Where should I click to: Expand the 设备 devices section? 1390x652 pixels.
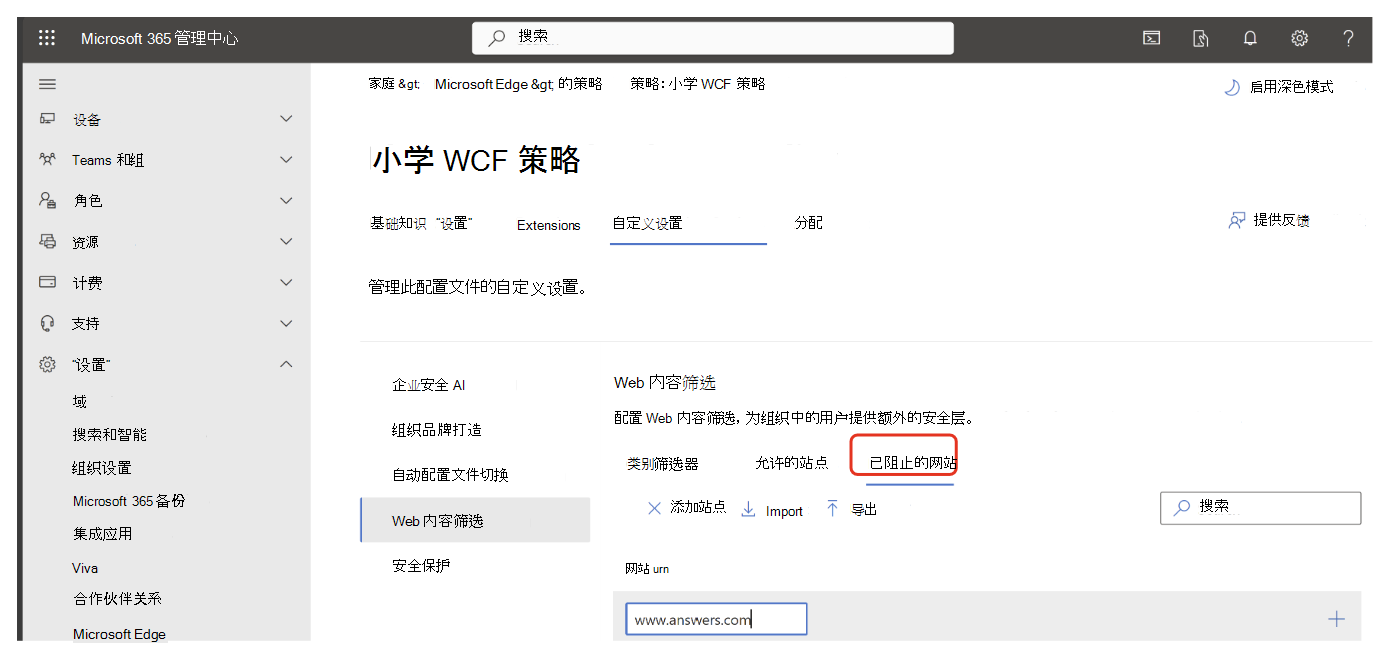286,118
